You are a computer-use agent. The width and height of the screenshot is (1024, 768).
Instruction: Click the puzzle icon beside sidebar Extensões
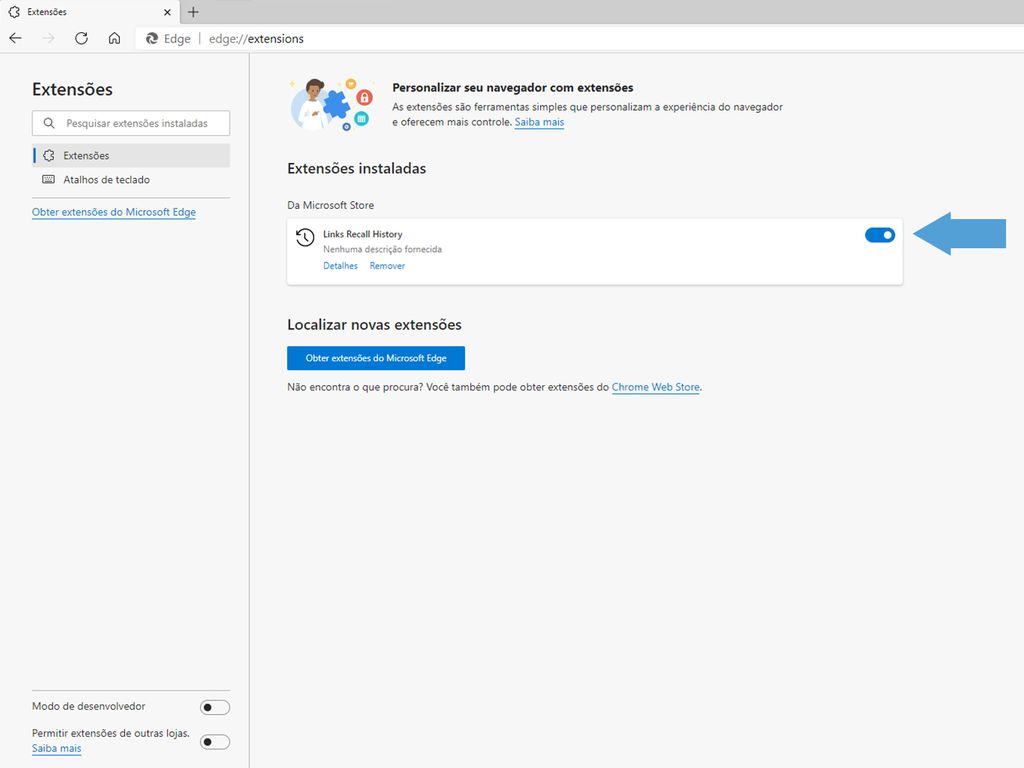tap(48, 155)
